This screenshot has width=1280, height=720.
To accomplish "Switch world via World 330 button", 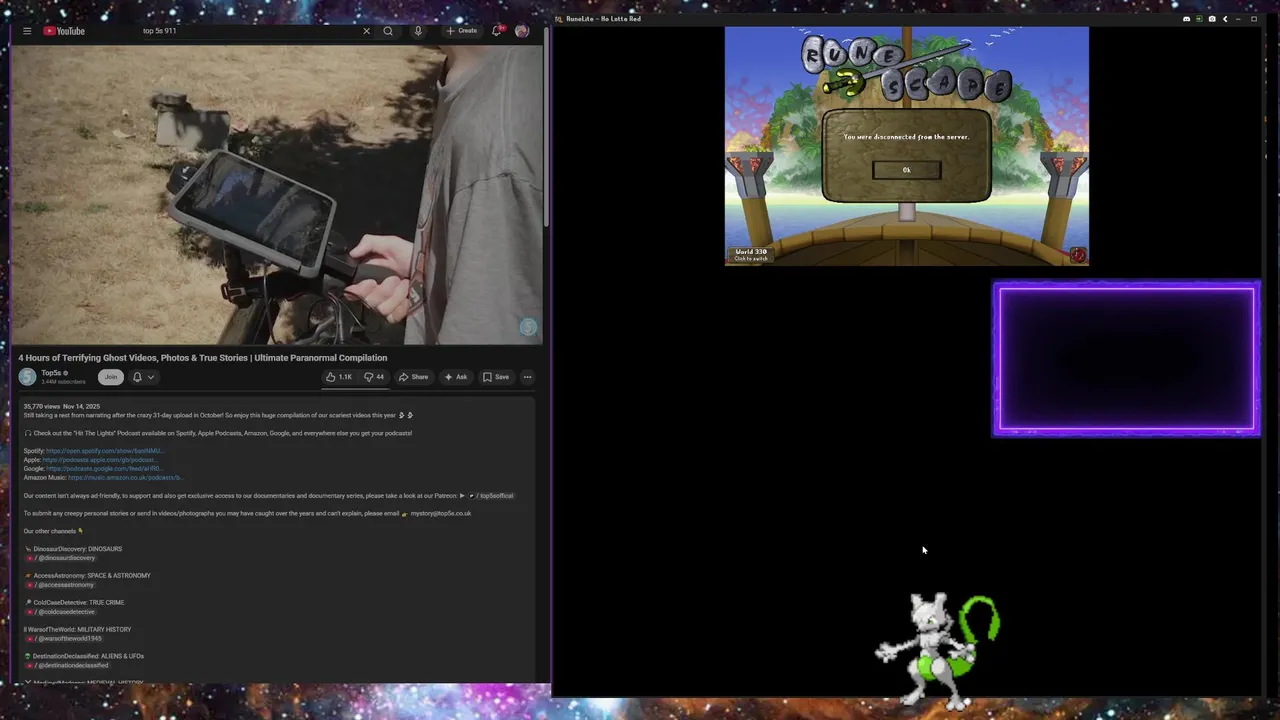I will point(751,255).
